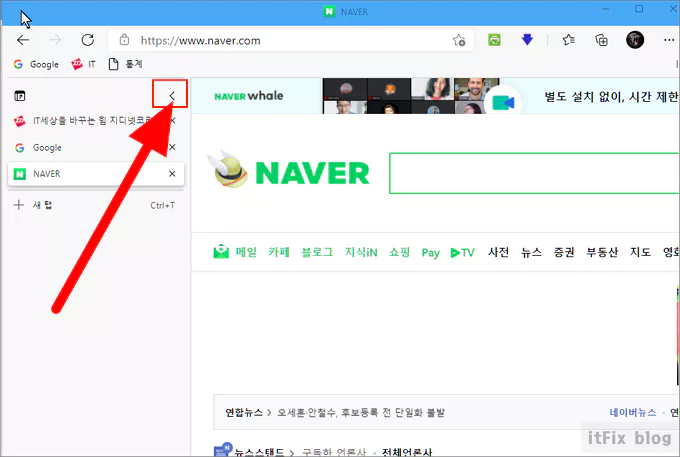Open the 네이버뉴스 link
Screen dimensions: 680x457
(633, 412)
